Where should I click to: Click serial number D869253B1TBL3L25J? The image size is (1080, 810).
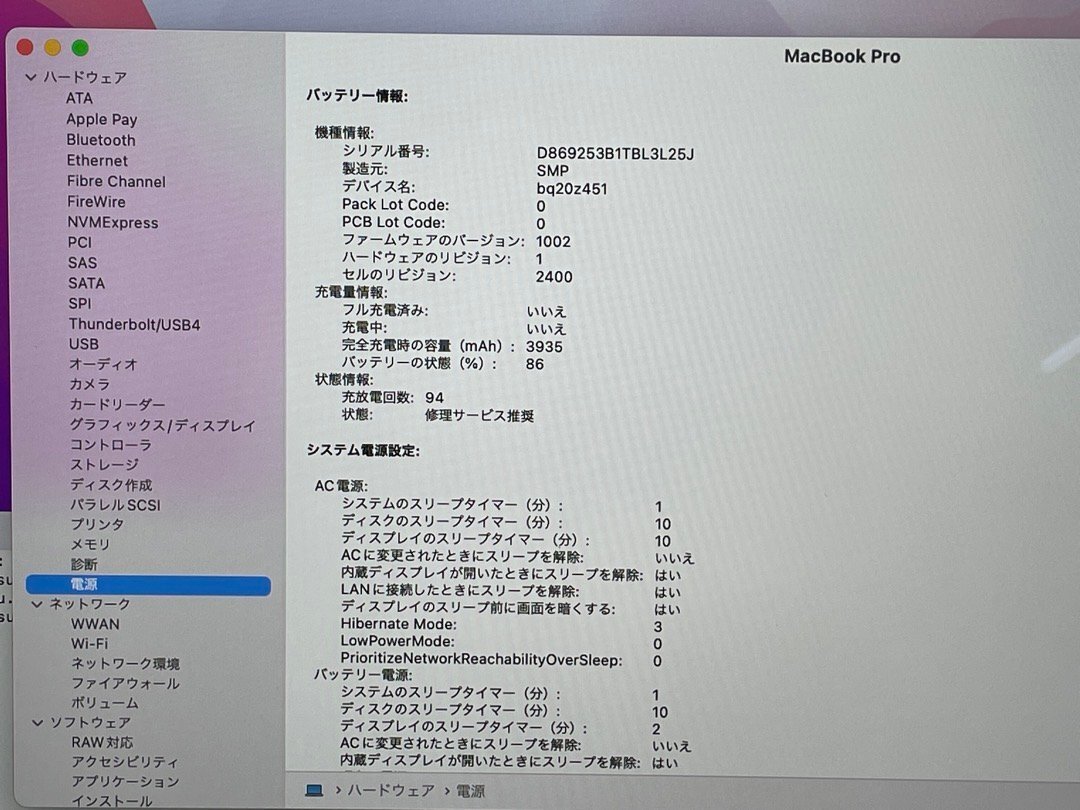[615, 154]
